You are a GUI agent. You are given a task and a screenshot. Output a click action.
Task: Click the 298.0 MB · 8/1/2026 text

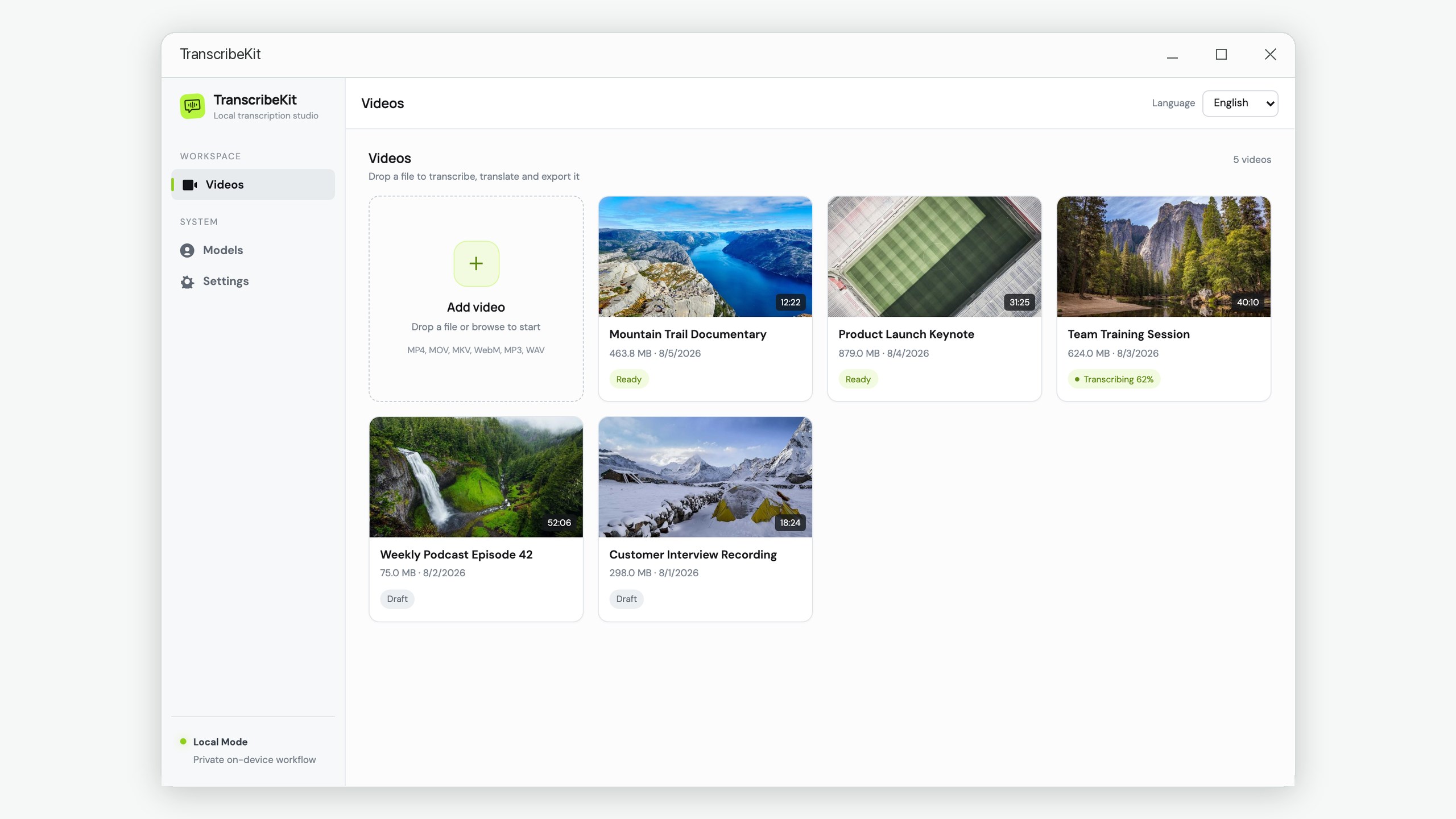point(653,573)
